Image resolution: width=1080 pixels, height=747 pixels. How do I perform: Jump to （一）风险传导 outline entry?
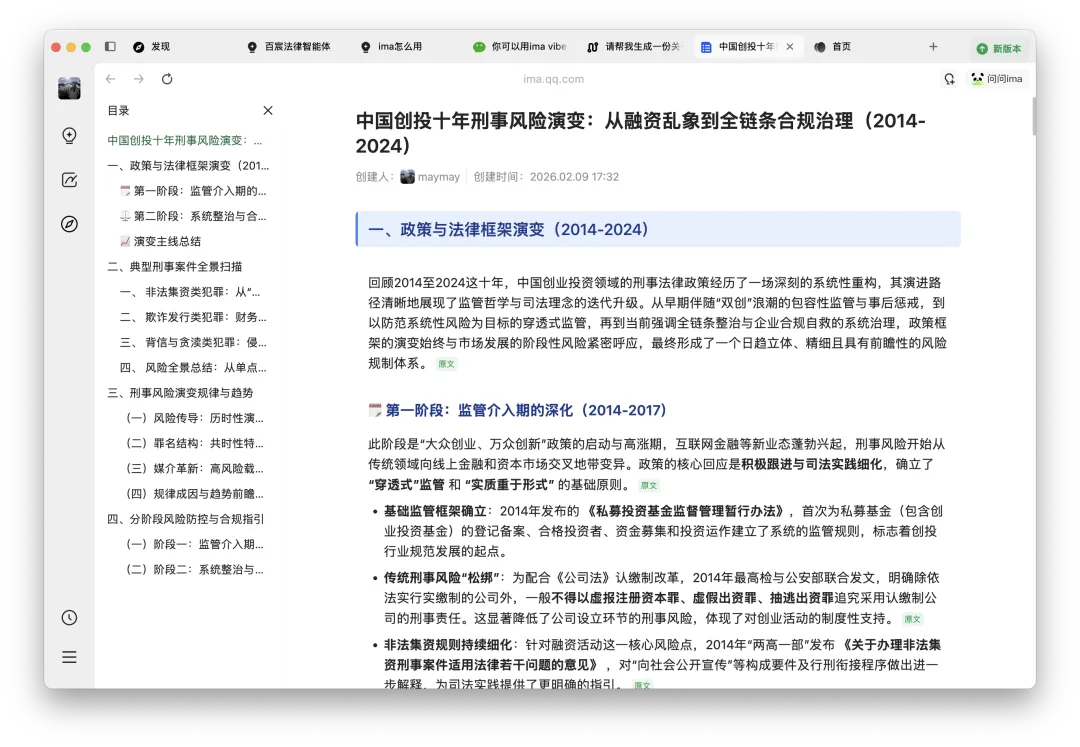(x=194, y=418)
